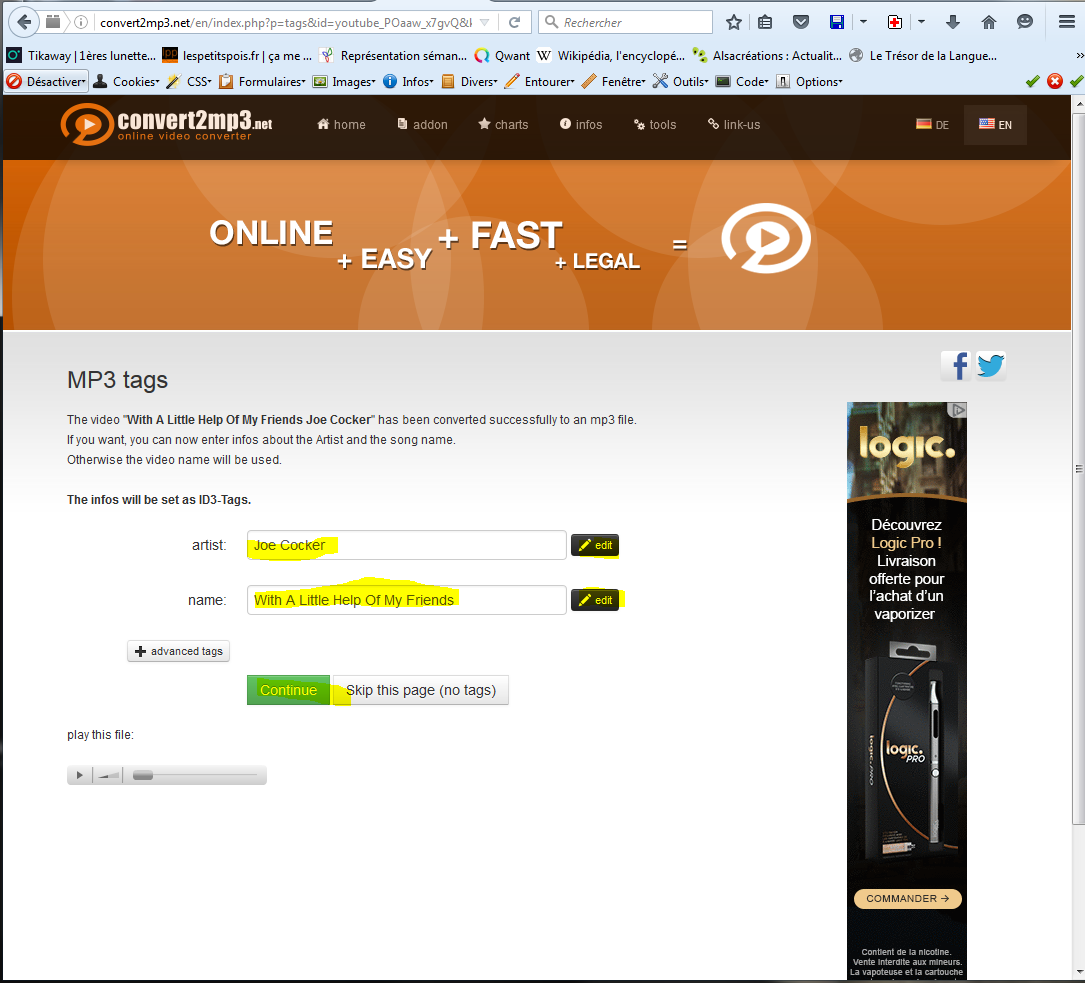Open the Représentation séman... bookmark
Screen dimensions: 1085x983
click(x=393, y=55)
